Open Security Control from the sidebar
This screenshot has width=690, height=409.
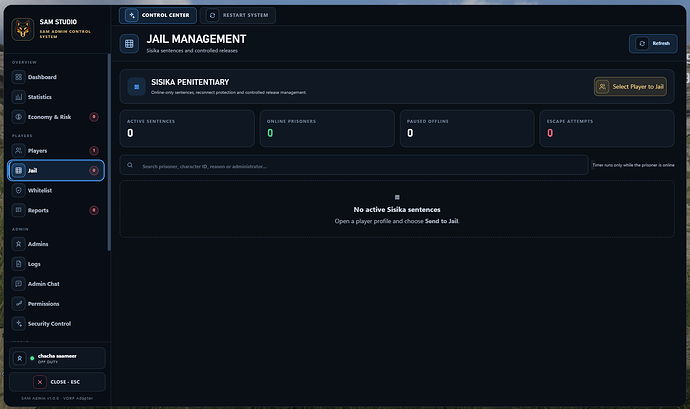coord(56,324)
